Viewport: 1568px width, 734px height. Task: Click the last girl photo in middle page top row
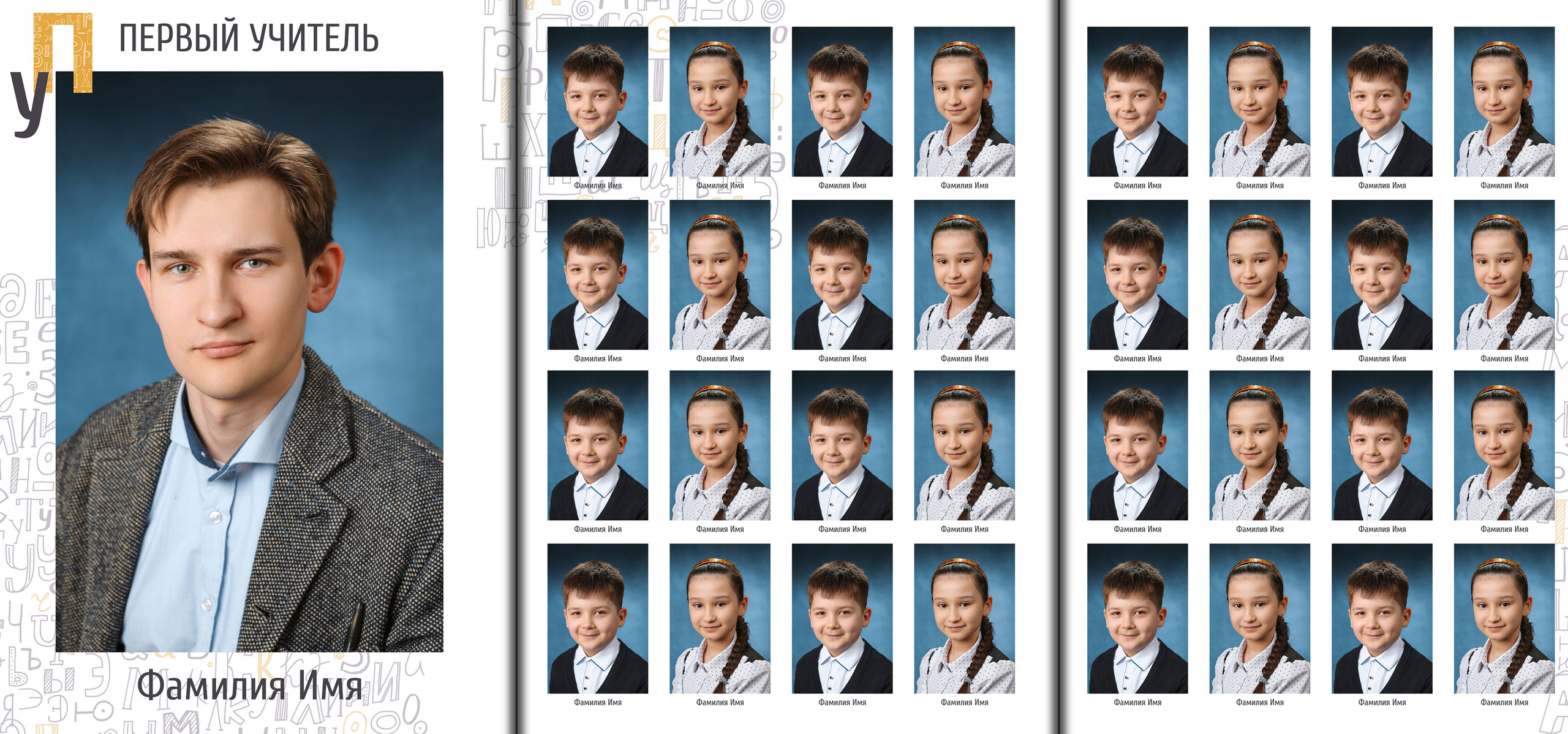(x=964, y=102)
